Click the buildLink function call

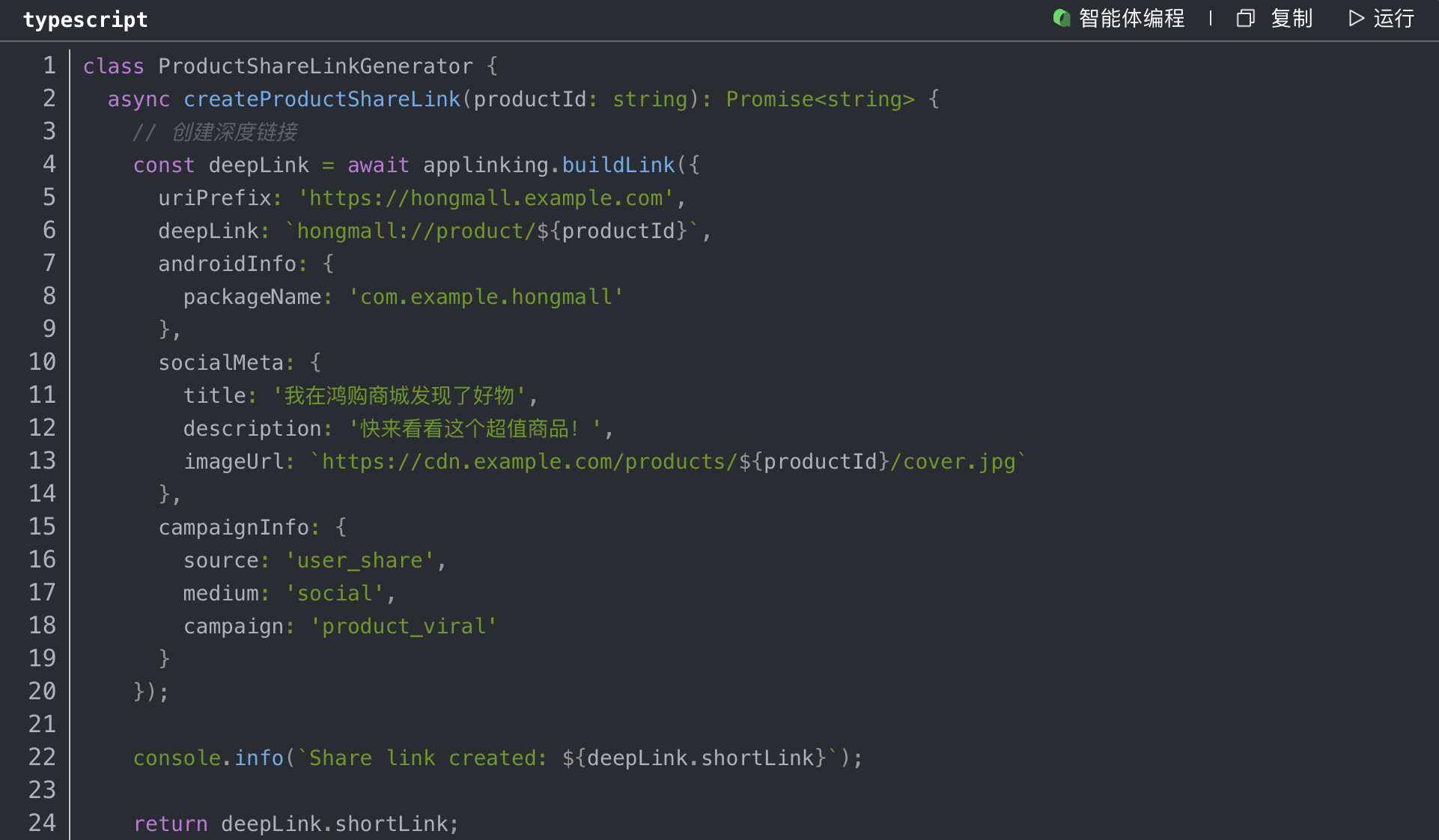(618, 165)
